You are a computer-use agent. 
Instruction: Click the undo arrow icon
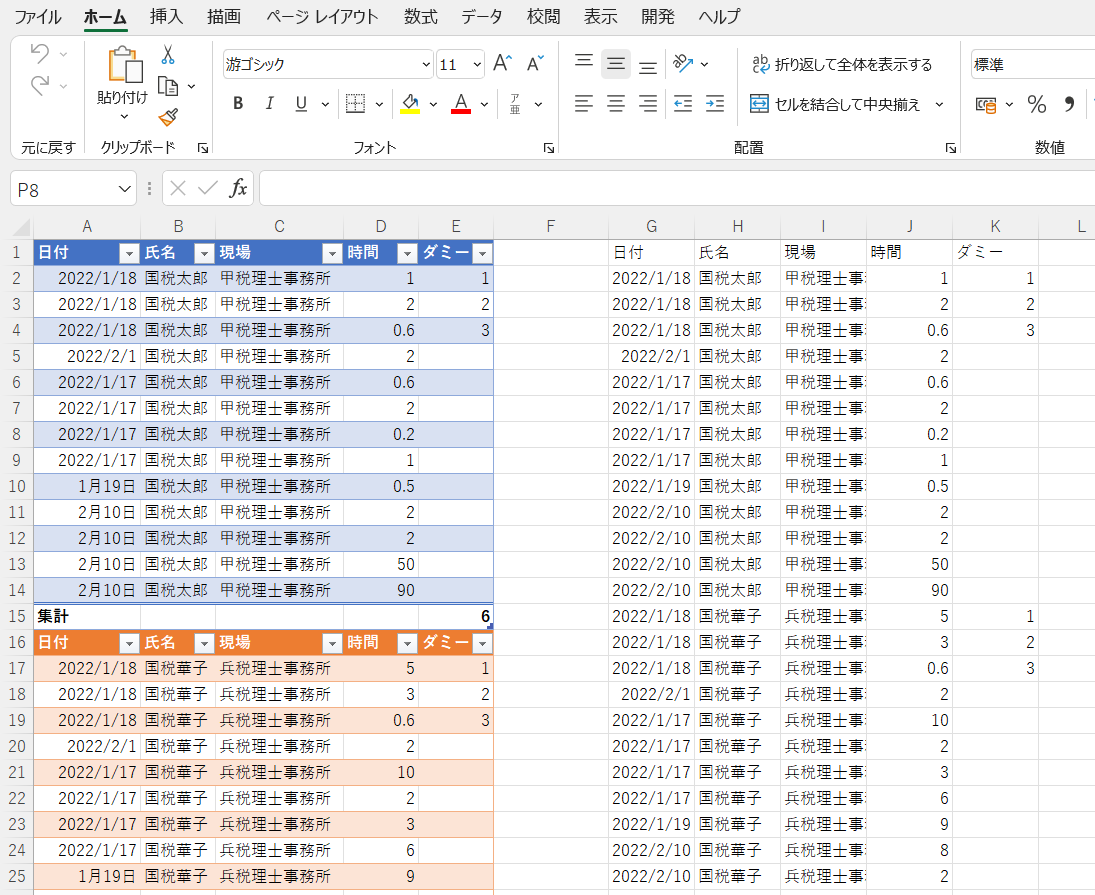[x=40, y=54]
